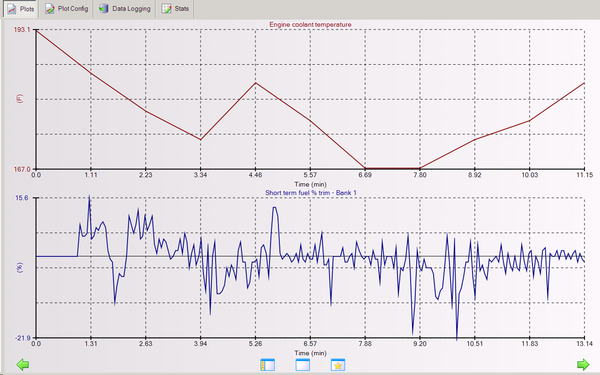The image size is (600, 375).
Task: Go to previous plot page with green left arrow
Action: (23, 364)
